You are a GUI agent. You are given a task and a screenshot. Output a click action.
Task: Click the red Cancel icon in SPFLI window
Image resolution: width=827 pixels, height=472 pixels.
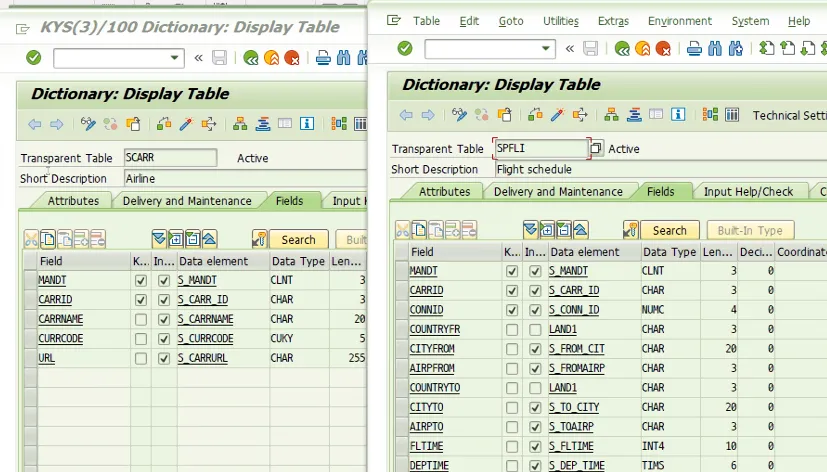(x=663, y=49)
